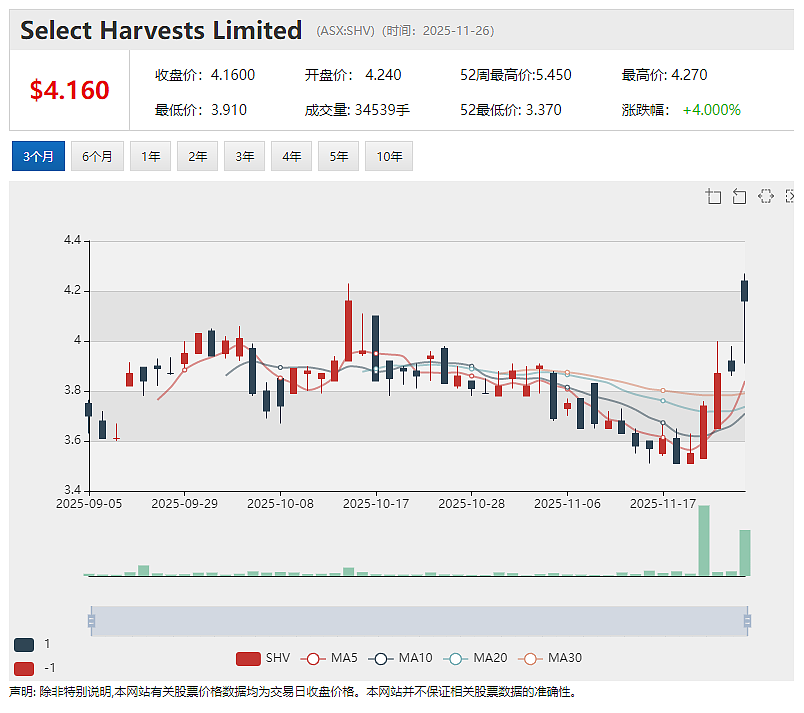Image resolution: width=804 pixels, height=713 pixels.
Task: Click the title Select Harvests Limited
Action: (161, 30)
